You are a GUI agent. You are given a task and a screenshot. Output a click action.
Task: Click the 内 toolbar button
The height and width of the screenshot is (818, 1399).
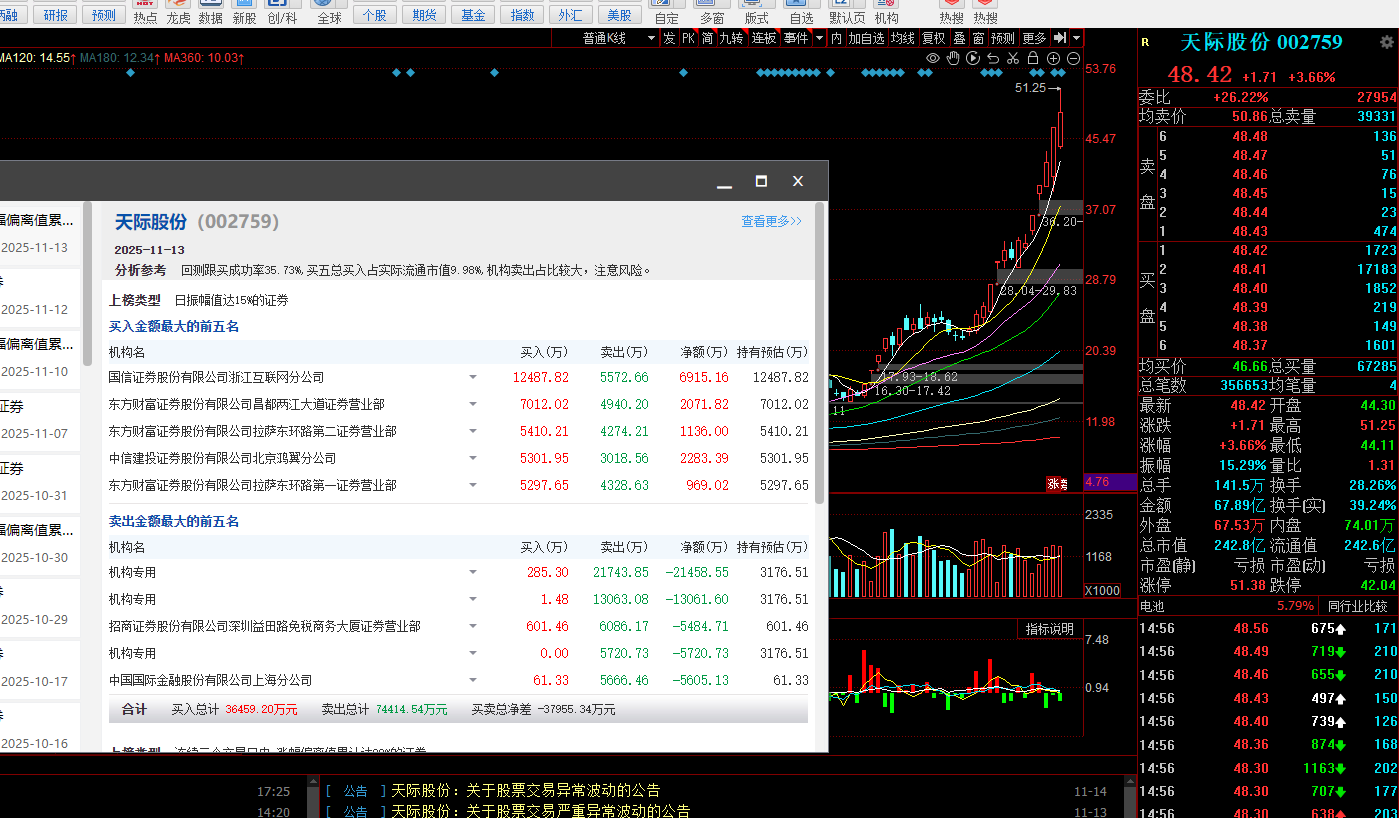click(837, 38)
